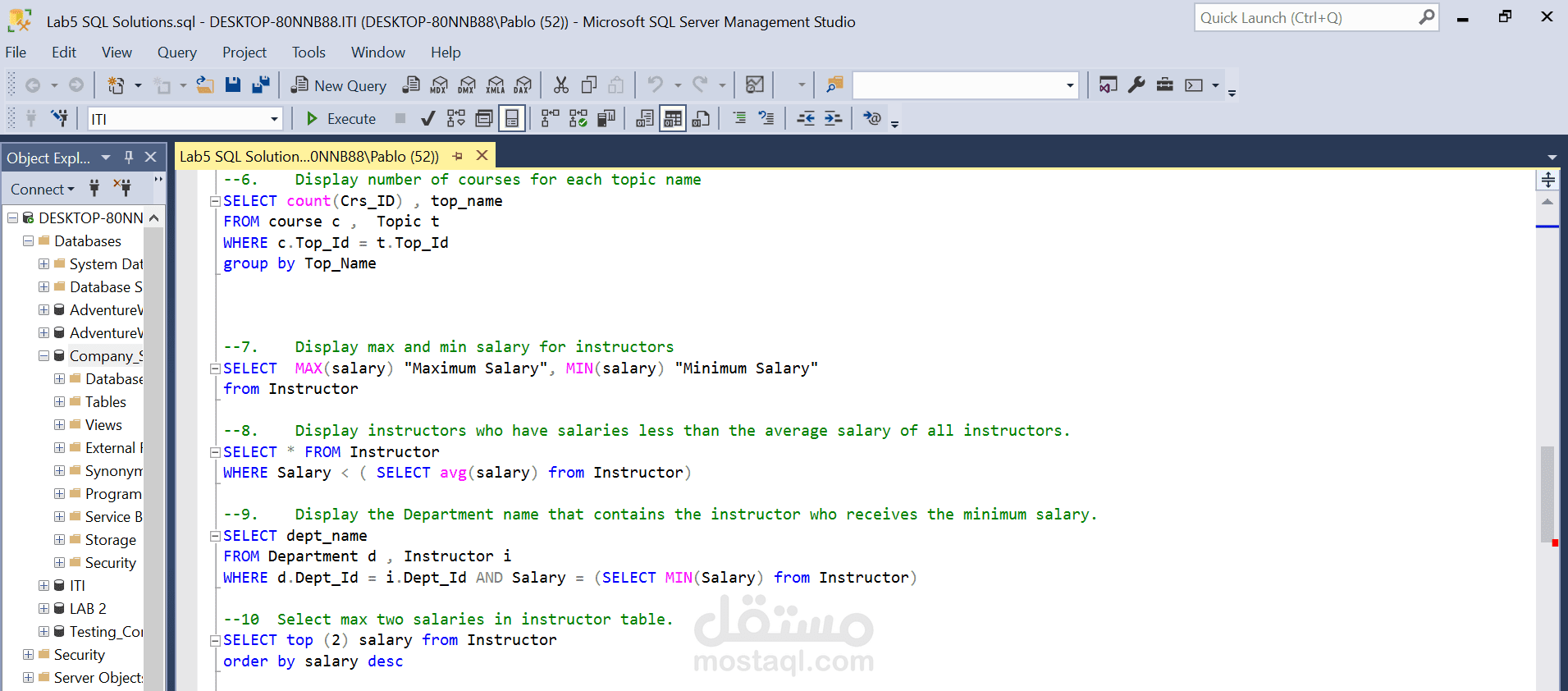Select the Server Objects folder
This screenshot has width=1568, height=691.
pos(98,678)
